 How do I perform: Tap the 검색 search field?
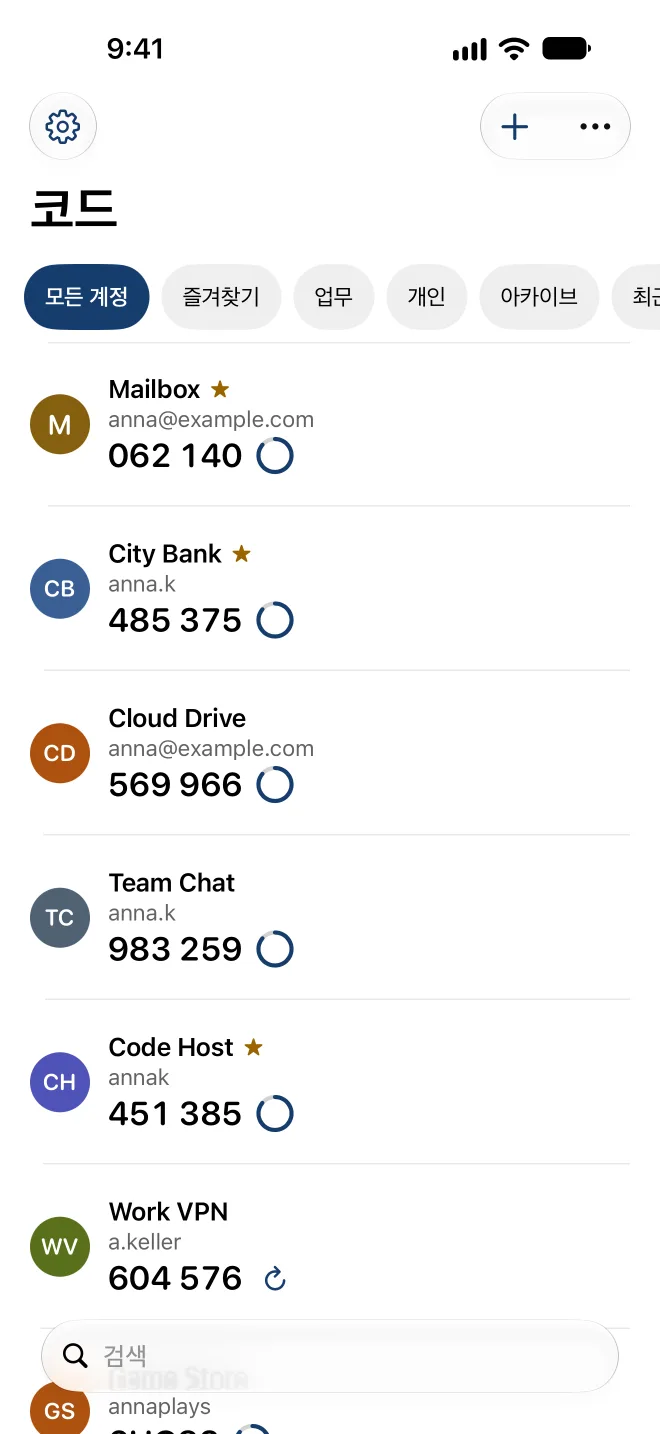330,1356
